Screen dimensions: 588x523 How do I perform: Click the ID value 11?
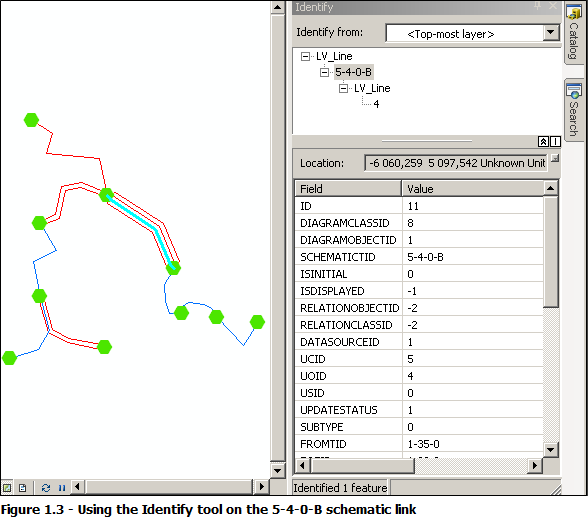click(x=413, y=206)
